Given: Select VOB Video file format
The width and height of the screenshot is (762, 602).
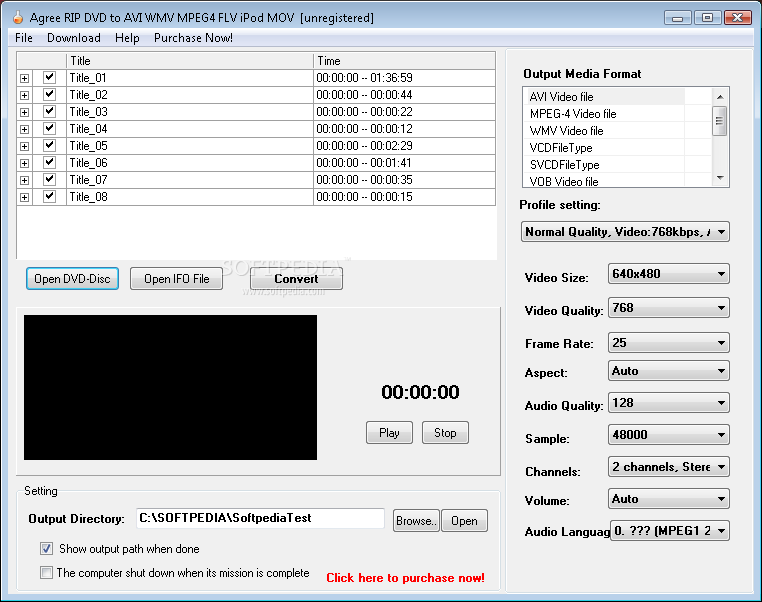Looking at the screenshot, I should coord(606,181).
